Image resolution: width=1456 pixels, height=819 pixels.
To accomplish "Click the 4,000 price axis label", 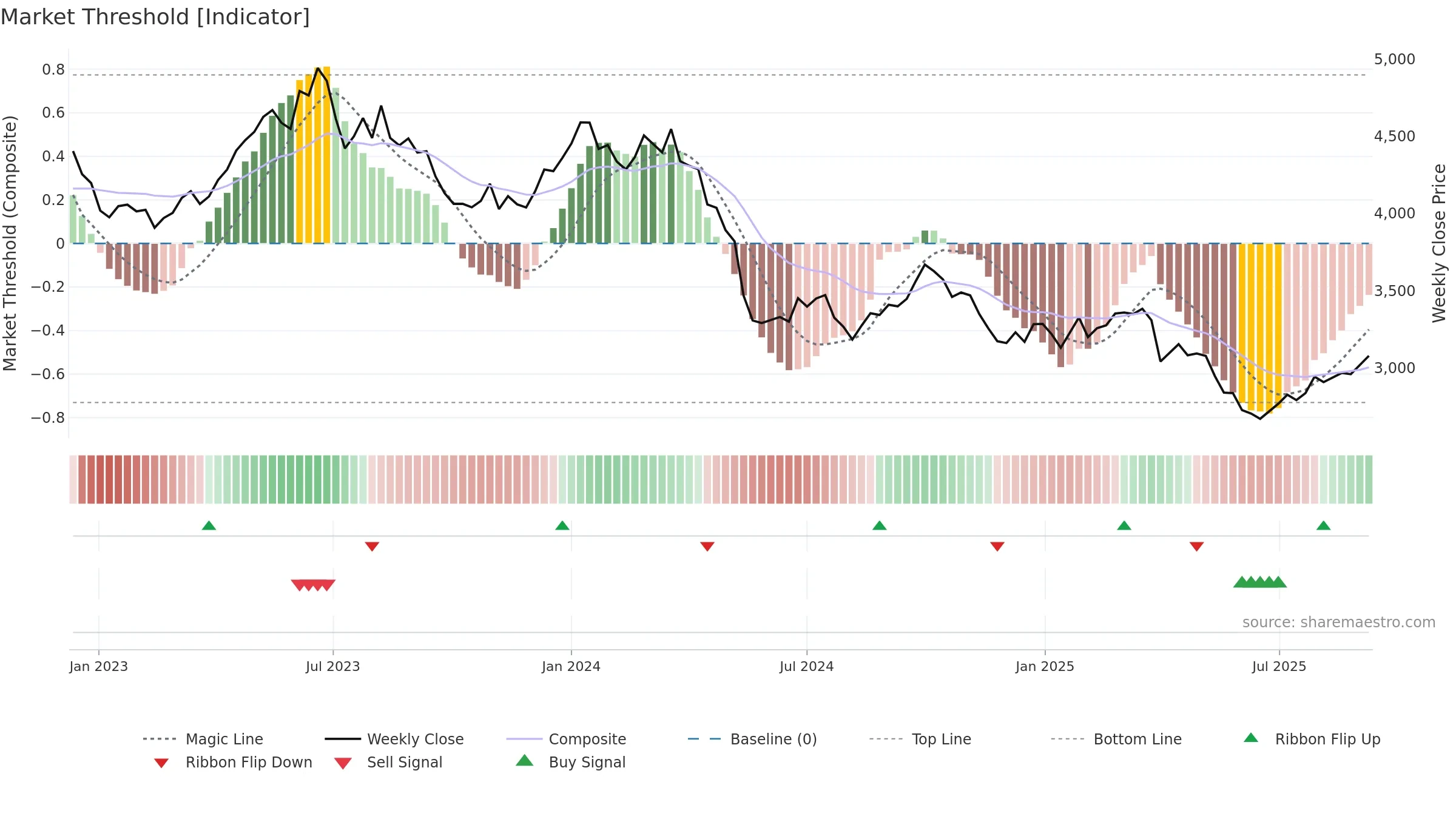I will 1395,214.
